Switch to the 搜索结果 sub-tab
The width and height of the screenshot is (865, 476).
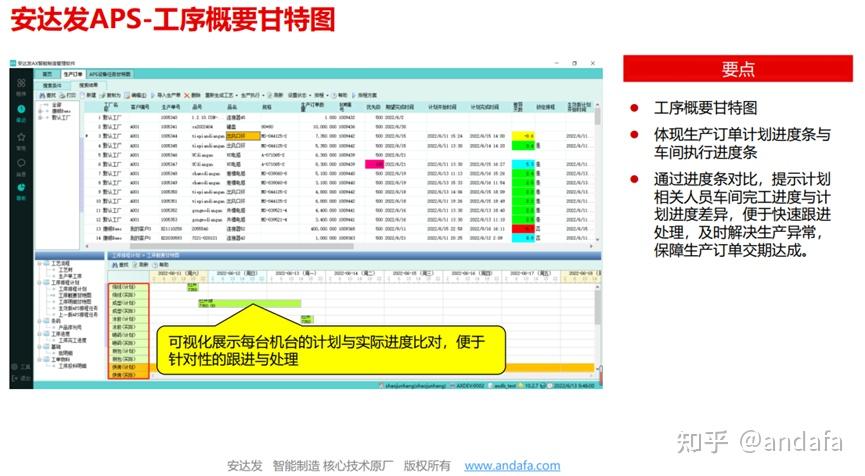(88, 85)
